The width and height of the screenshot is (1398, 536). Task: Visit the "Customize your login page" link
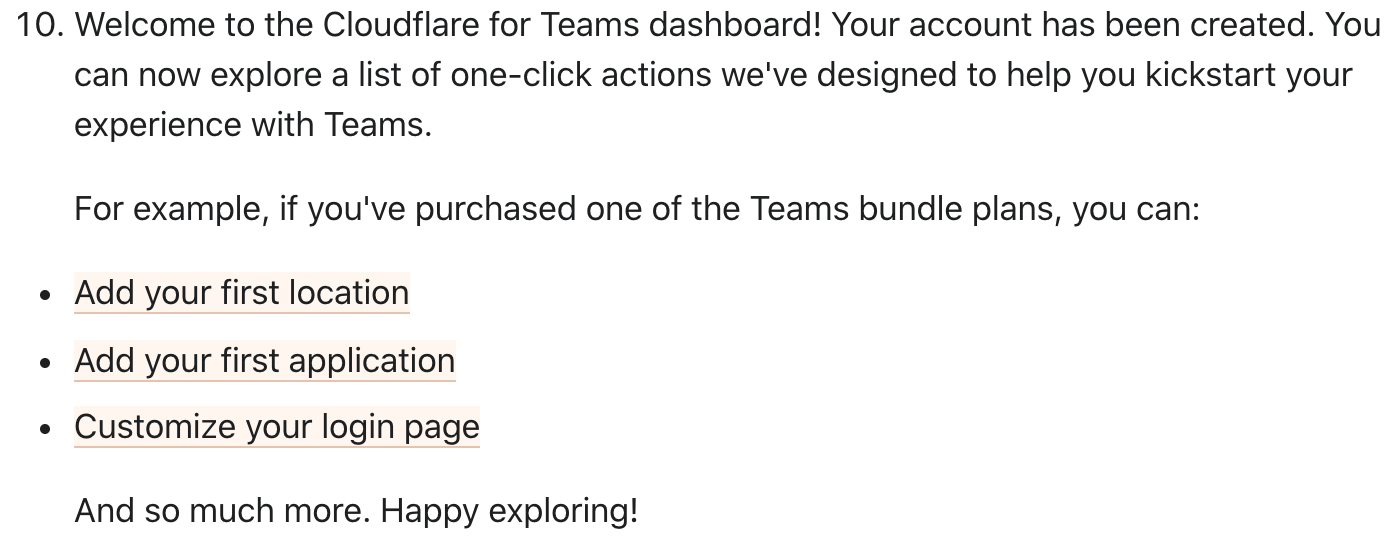(x=277, y=427)
